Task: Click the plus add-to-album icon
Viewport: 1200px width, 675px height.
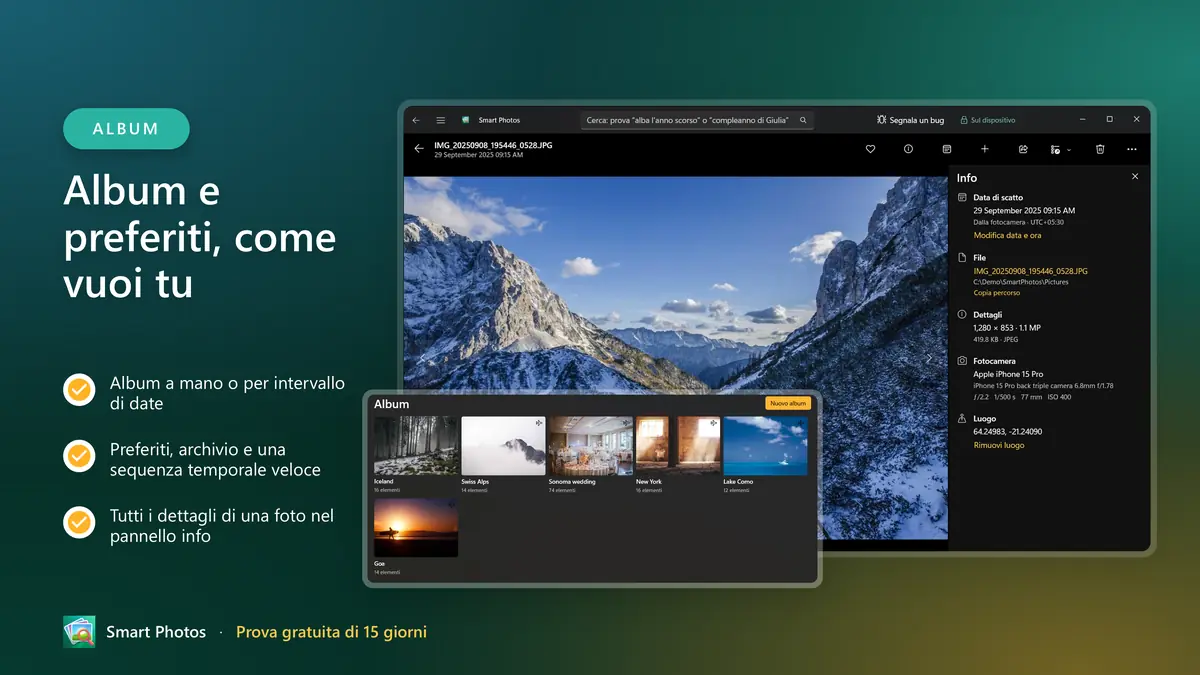Action: (x=985, y=149)
